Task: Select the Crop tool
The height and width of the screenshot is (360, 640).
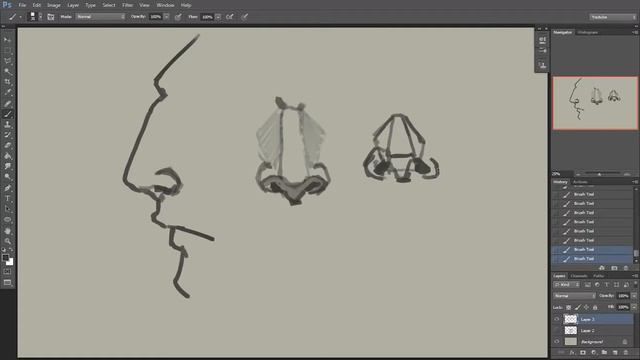Action: coord(7,82)
